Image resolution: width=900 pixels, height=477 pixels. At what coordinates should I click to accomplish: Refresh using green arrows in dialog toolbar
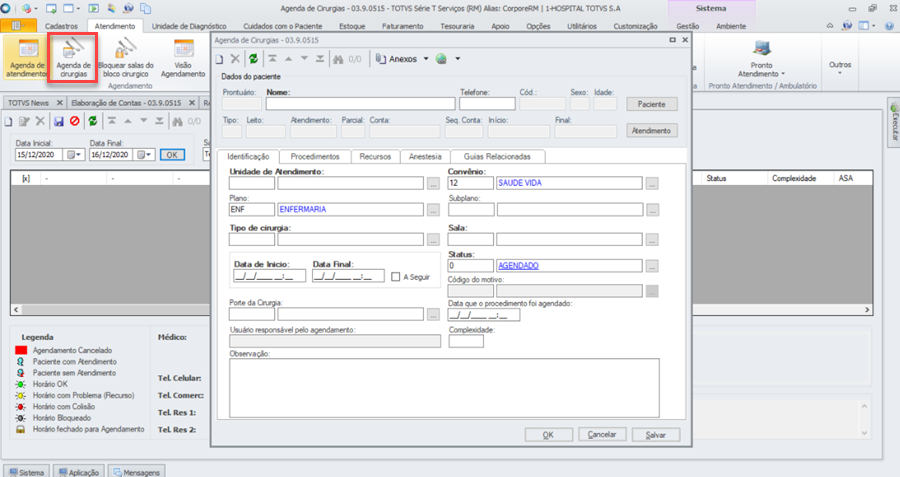[253, 59]
